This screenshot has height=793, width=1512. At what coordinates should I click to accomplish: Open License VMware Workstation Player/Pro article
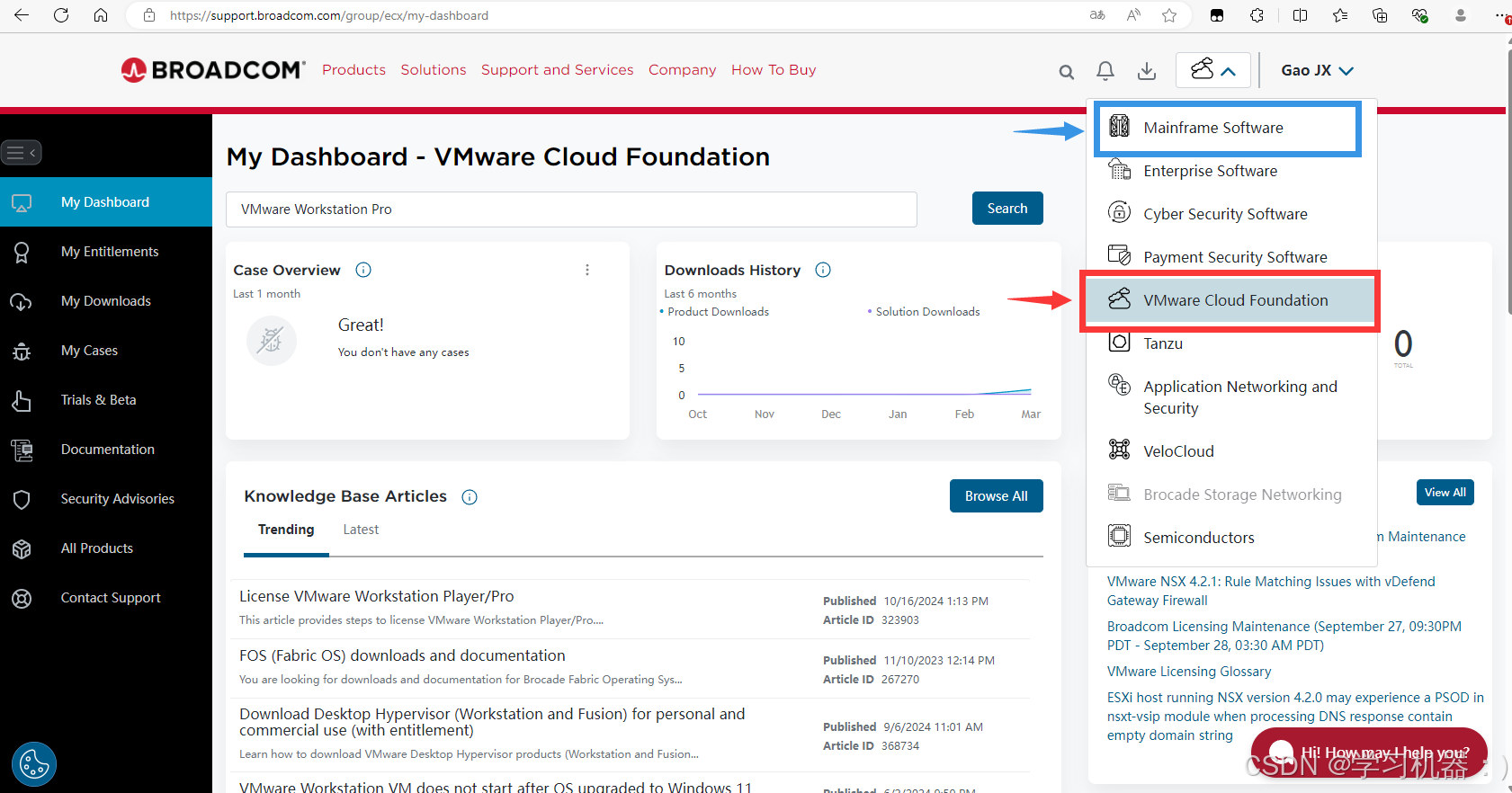pos(377,596)
